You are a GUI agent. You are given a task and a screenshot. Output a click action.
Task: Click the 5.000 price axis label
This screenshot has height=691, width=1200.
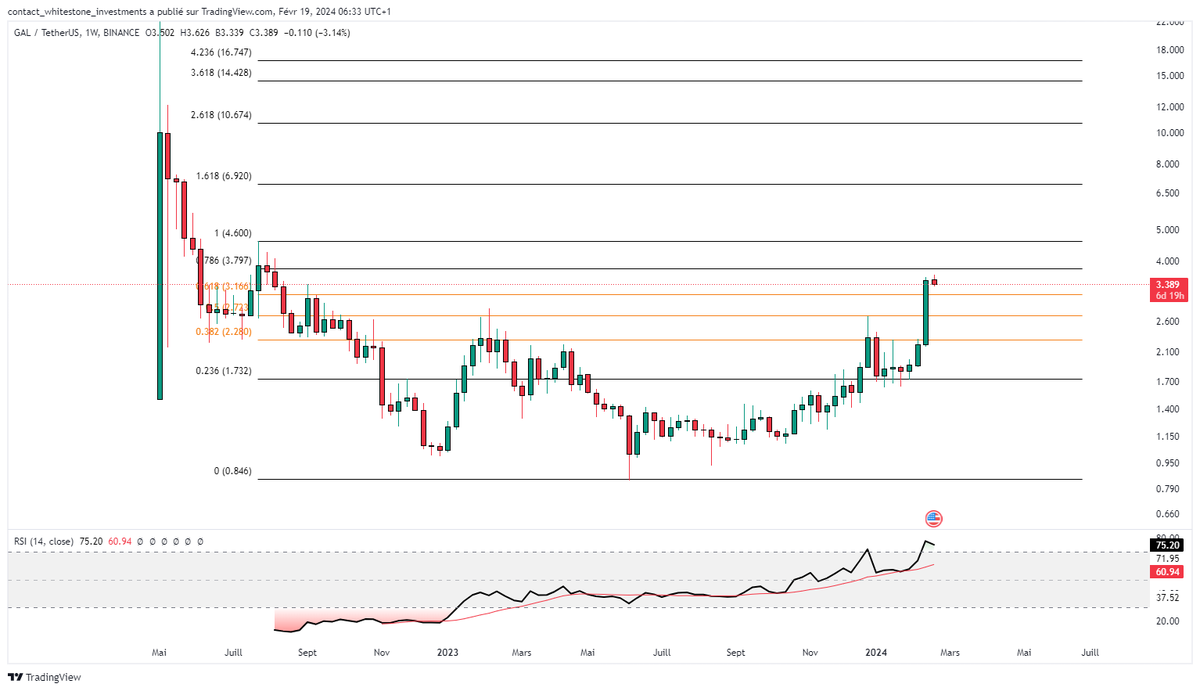(1169, 230)
